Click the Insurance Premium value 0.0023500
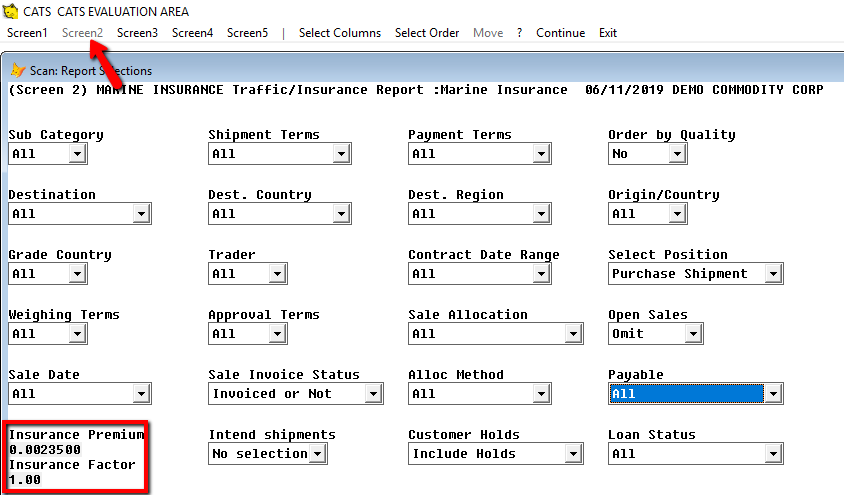Image resolution: width=844 pixels, height=495 pixels. point(45,449)
